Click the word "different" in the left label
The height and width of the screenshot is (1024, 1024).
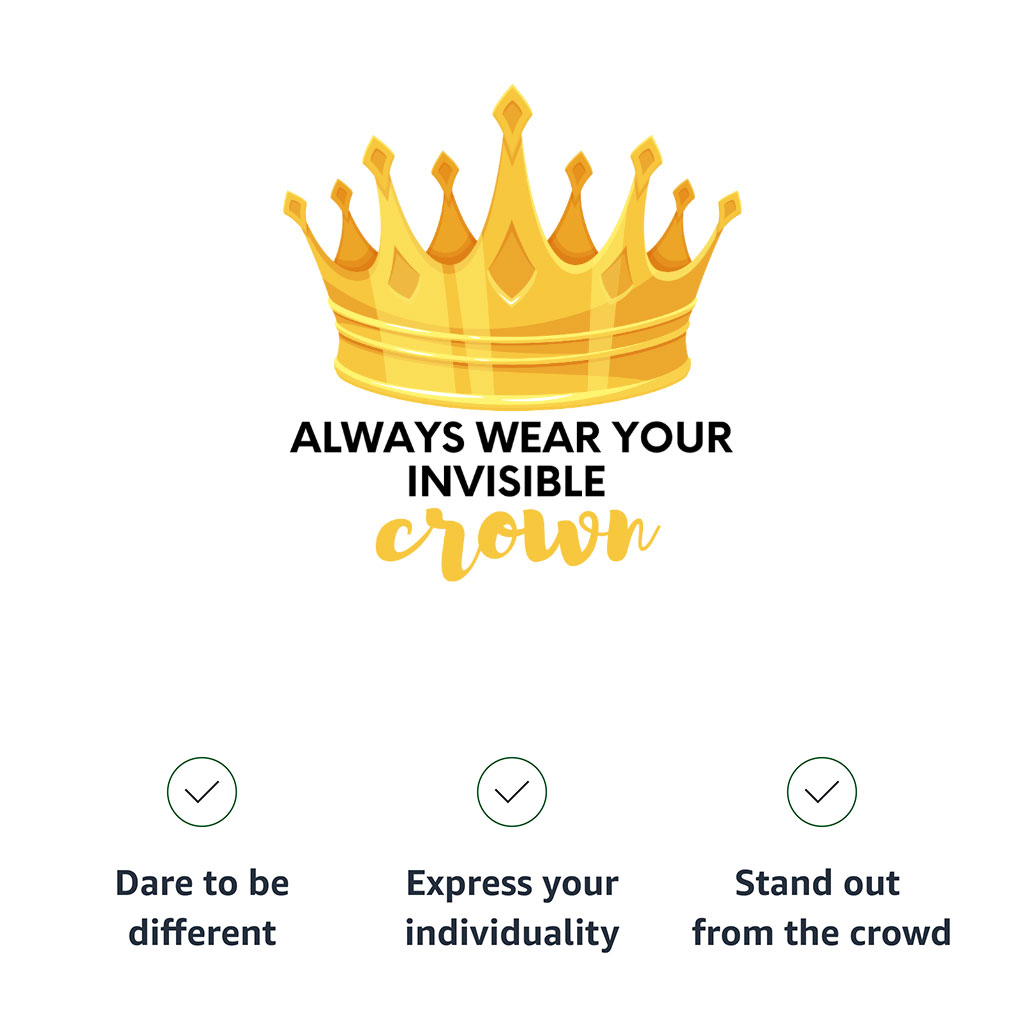[202, 933]
